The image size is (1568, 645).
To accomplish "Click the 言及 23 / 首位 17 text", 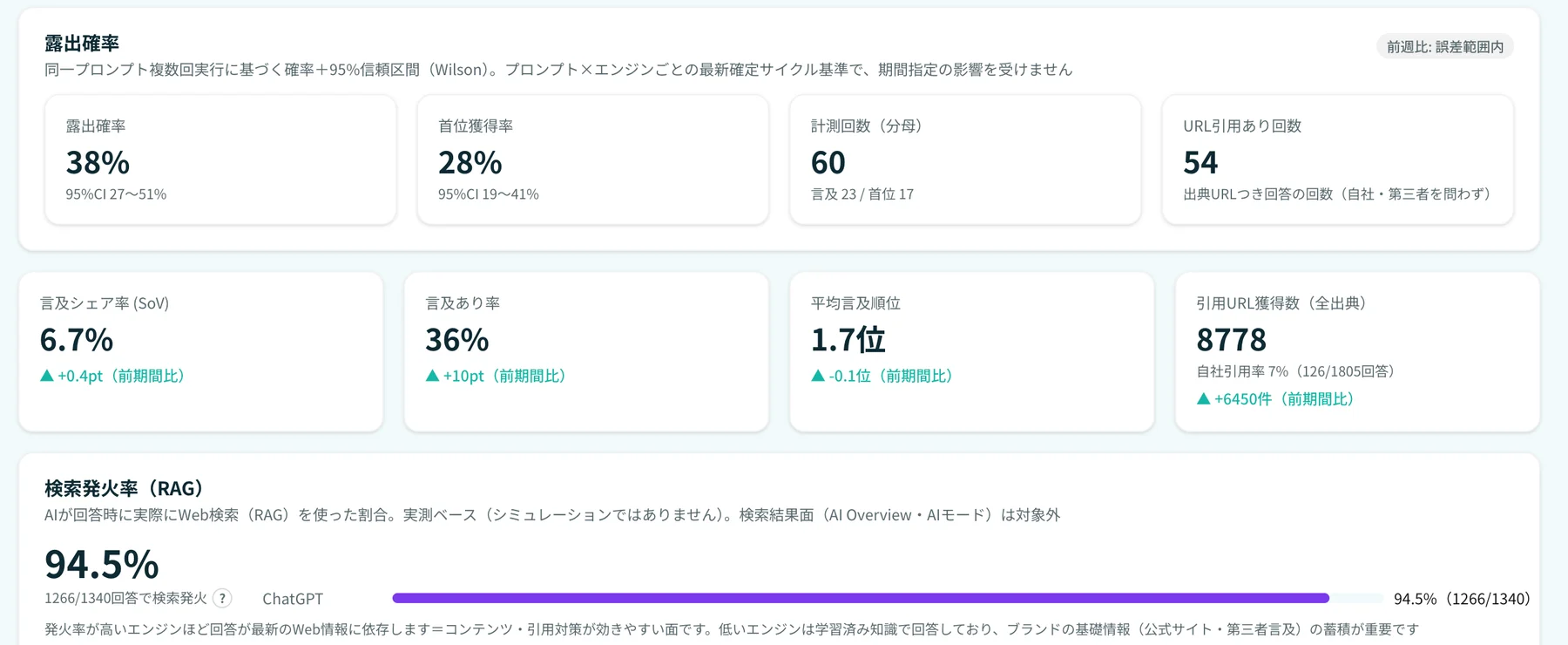I will click(862, 194).
